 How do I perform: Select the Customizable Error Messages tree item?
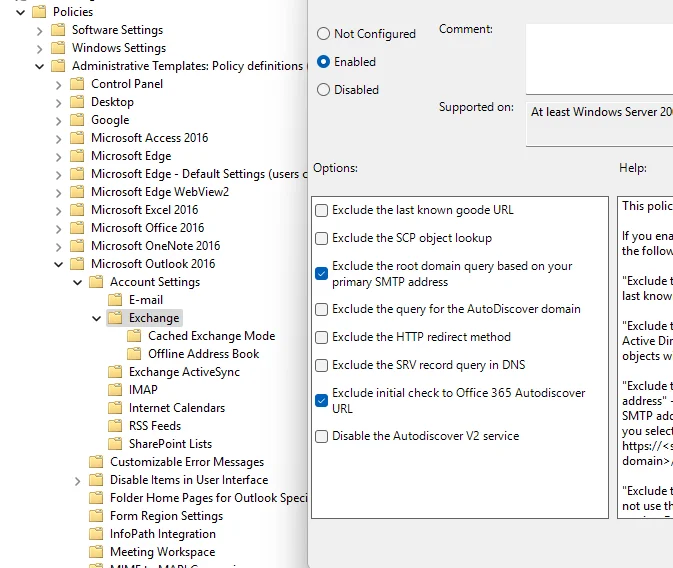[x=187, y=462]
